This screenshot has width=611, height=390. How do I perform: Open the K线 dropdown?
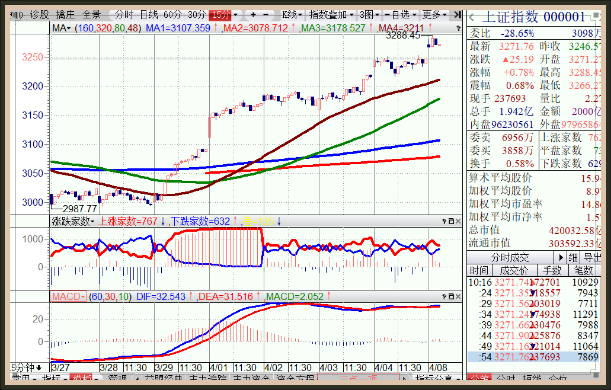coord(292,15)
